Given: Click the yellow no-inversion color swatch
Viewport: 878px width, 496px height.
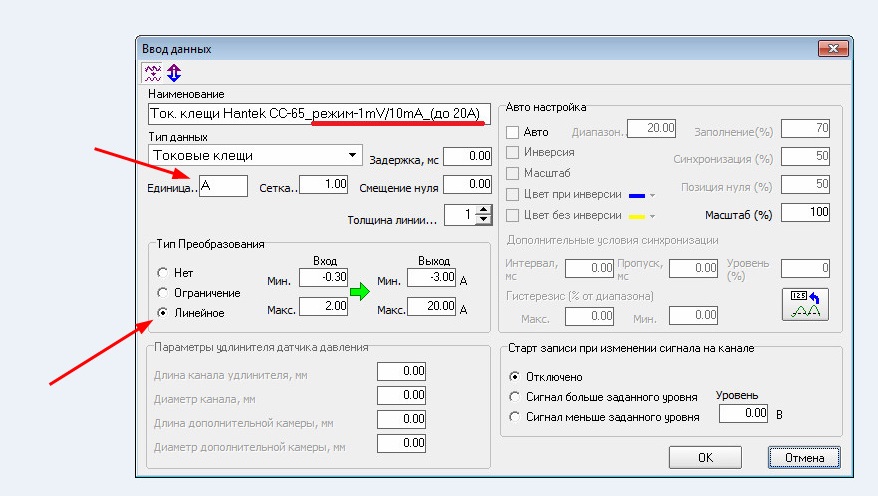Looking at the screenshot, I should [637, 216].
